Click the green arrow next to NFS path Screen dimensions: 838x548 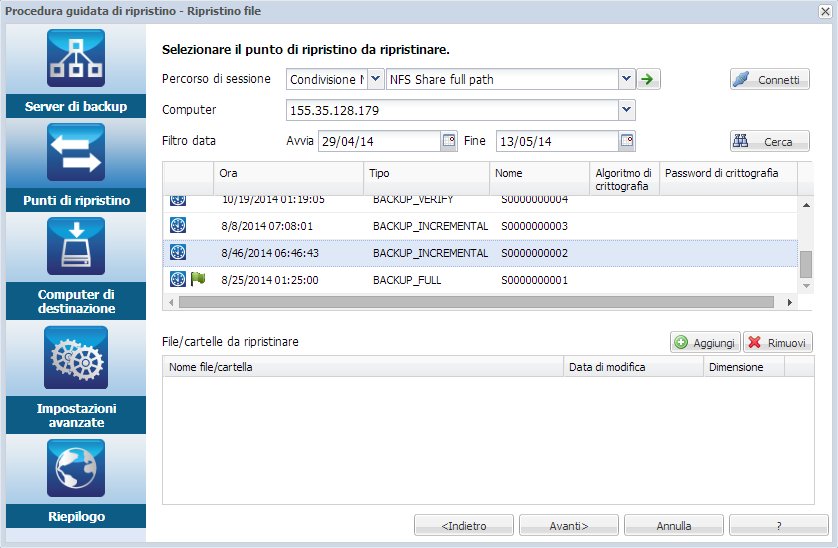[649, 79]
